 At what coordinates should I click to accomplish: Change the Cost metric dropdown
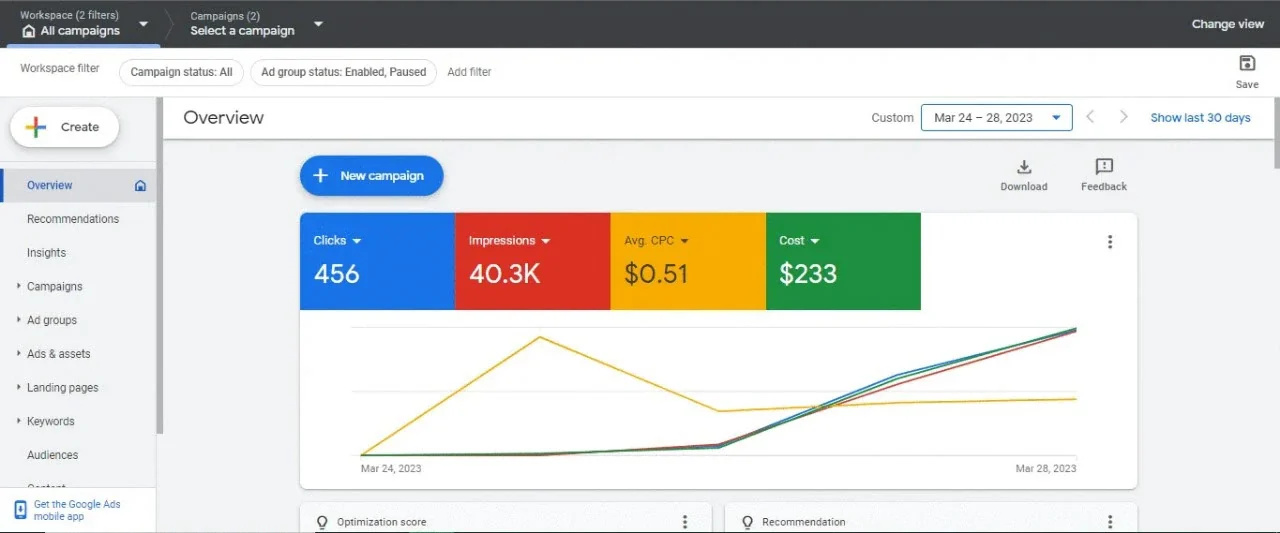[815, 241]
